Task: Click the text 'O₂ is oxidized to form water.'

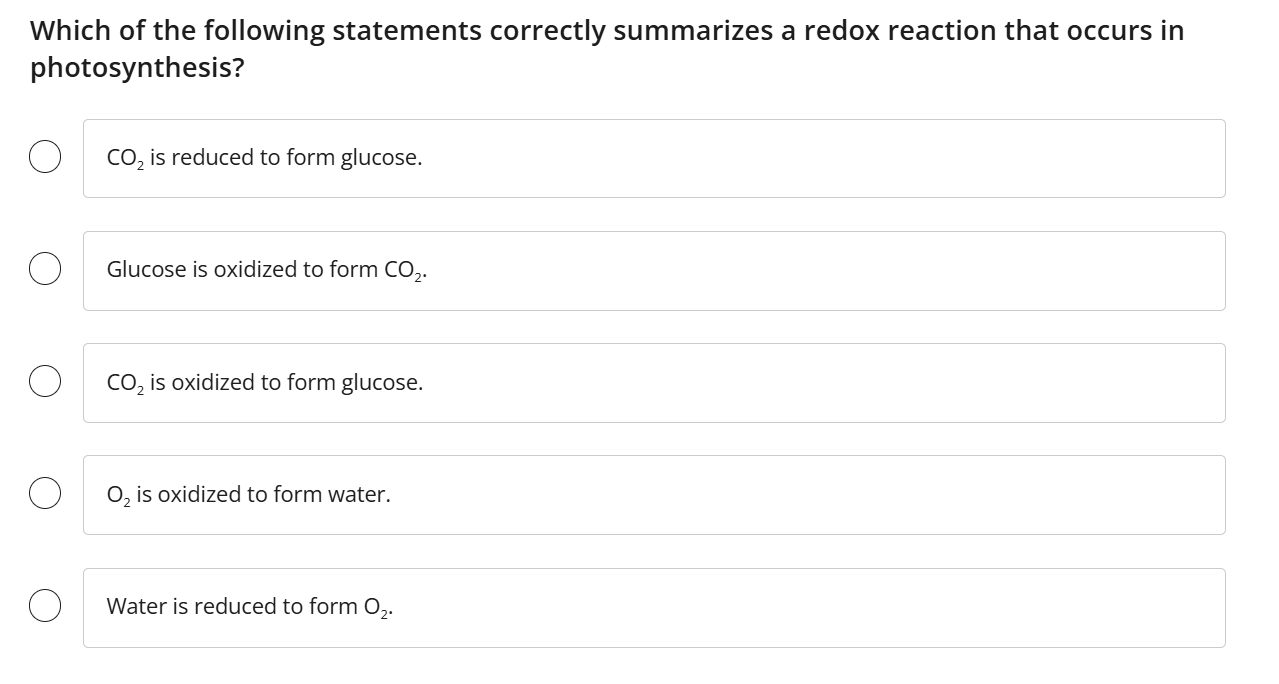Action: click(248, 494)
